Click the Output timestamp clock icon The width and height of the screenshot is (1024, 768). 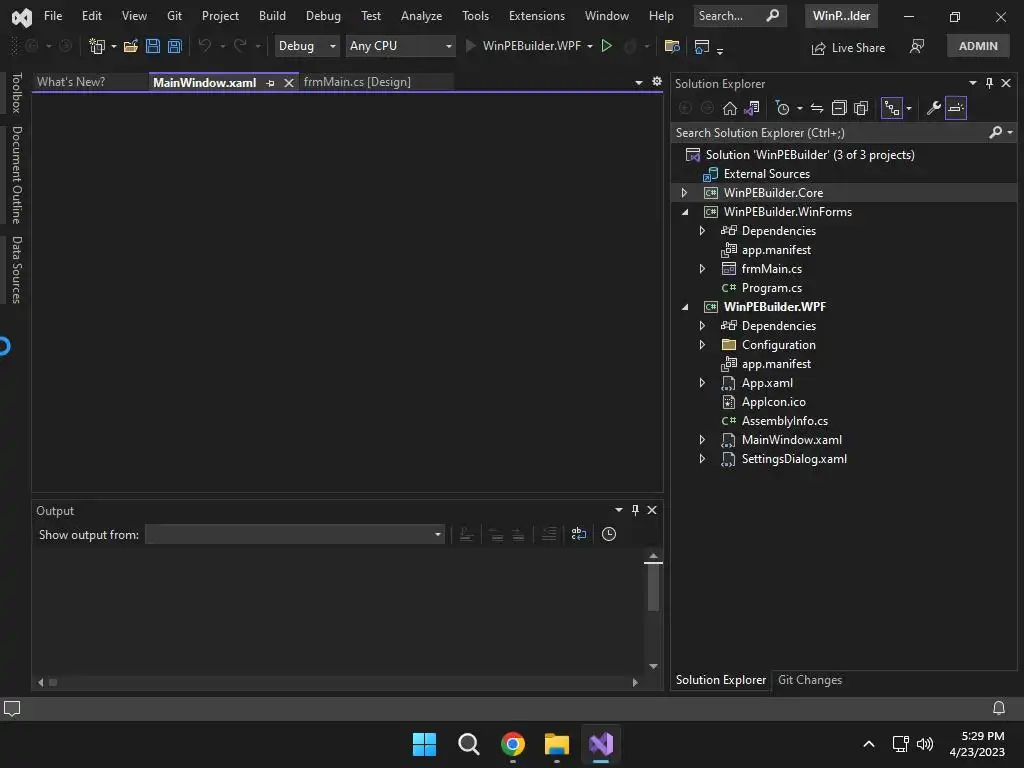(609, 534)
